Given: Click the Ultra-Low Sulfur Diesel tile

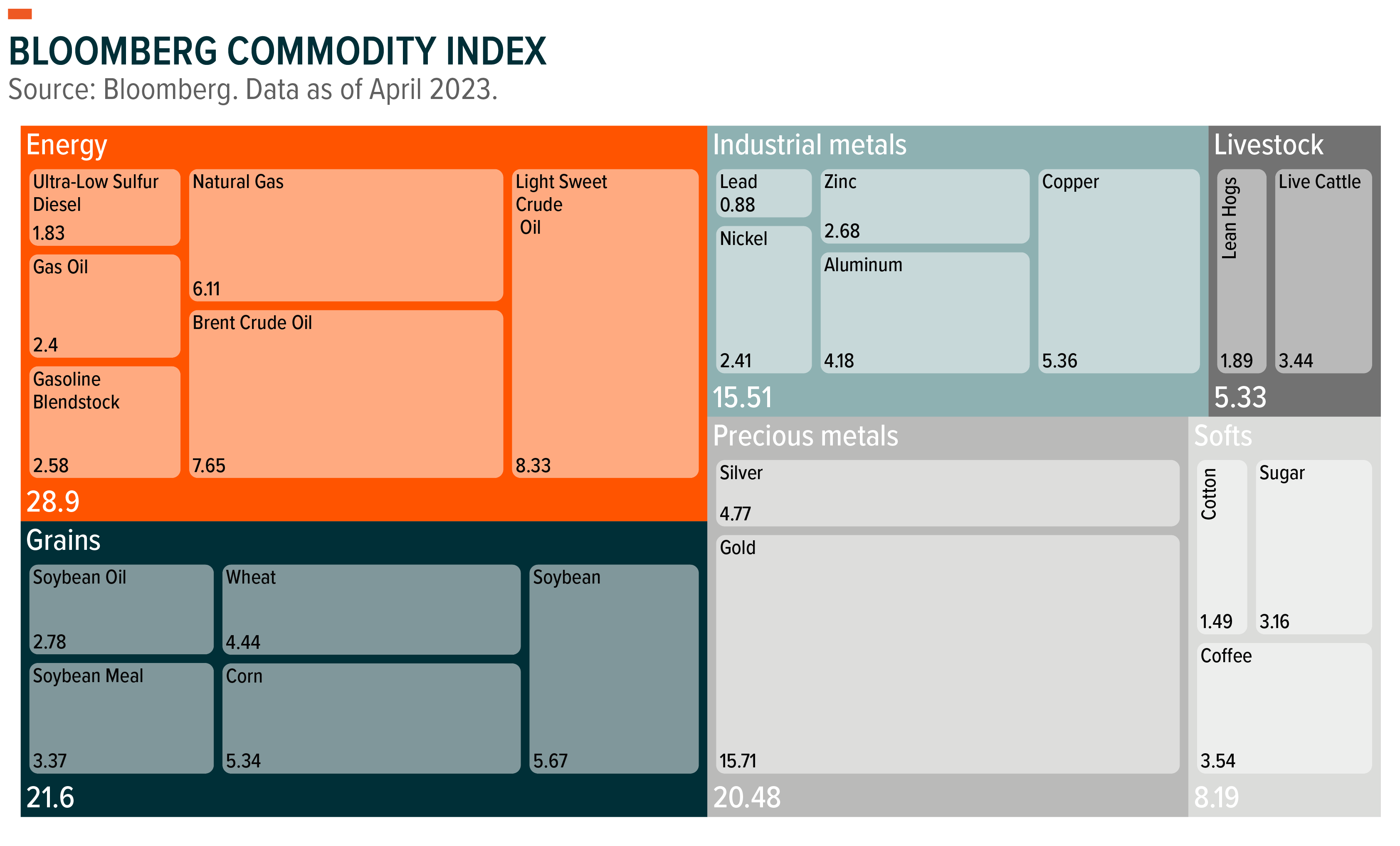Looking at the screenshot, I should [x=104, y=208].
